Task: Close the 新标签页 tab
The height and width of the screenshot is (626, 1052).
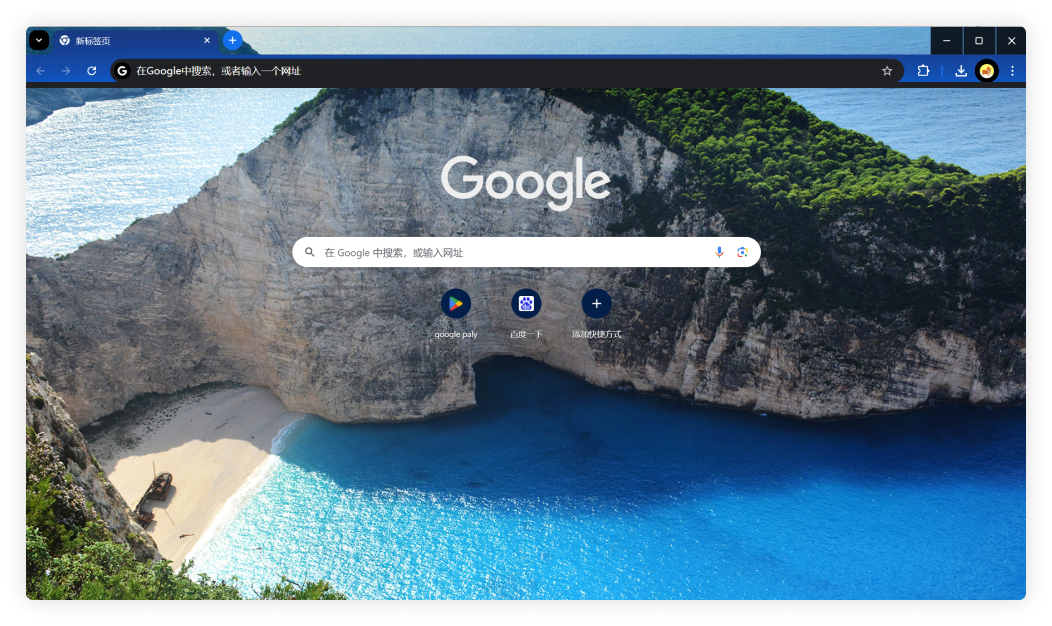Action: [207, 41]
